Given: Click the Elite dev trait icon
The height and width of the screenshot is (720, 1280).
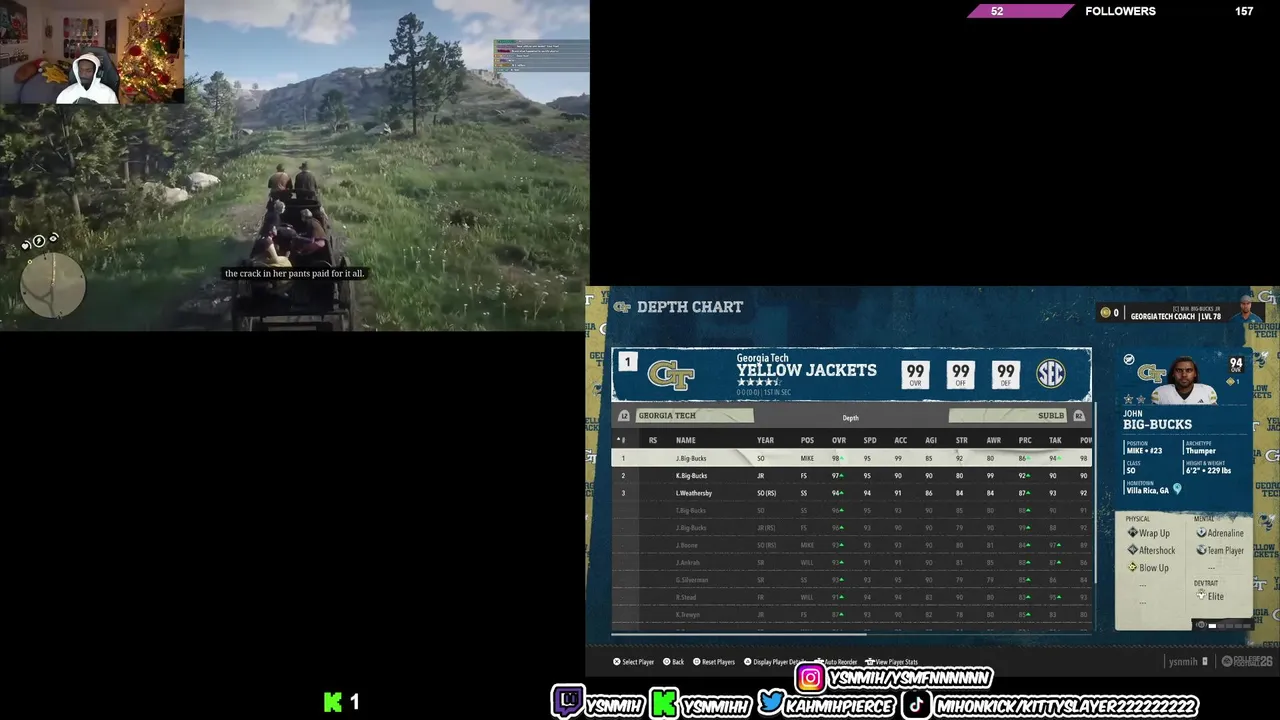Looking at the screenshot, I should [x=1201, y=595].
